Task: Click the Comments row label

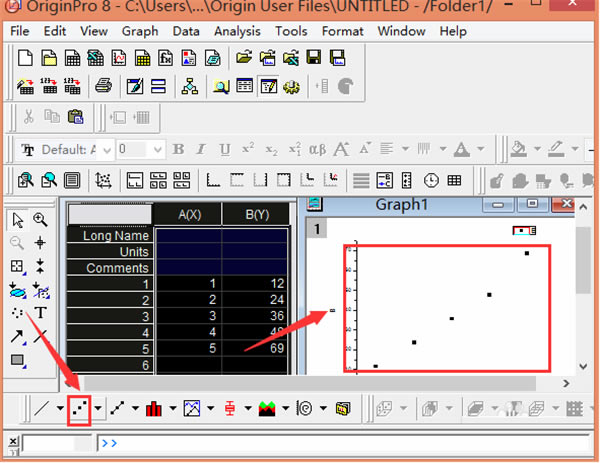Action: coord(110,268)
